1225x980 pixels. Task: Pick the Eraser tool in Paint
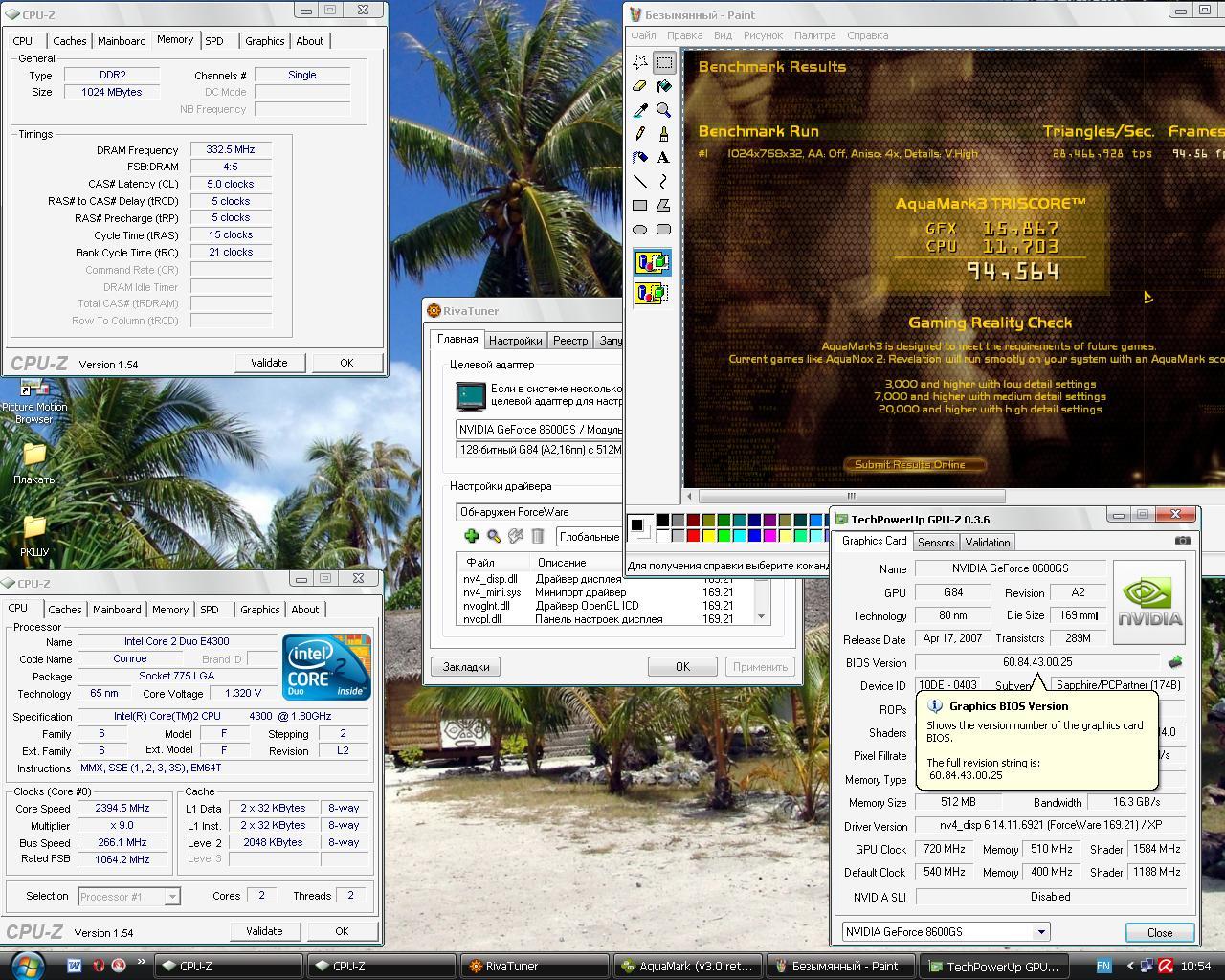[640, 86]
